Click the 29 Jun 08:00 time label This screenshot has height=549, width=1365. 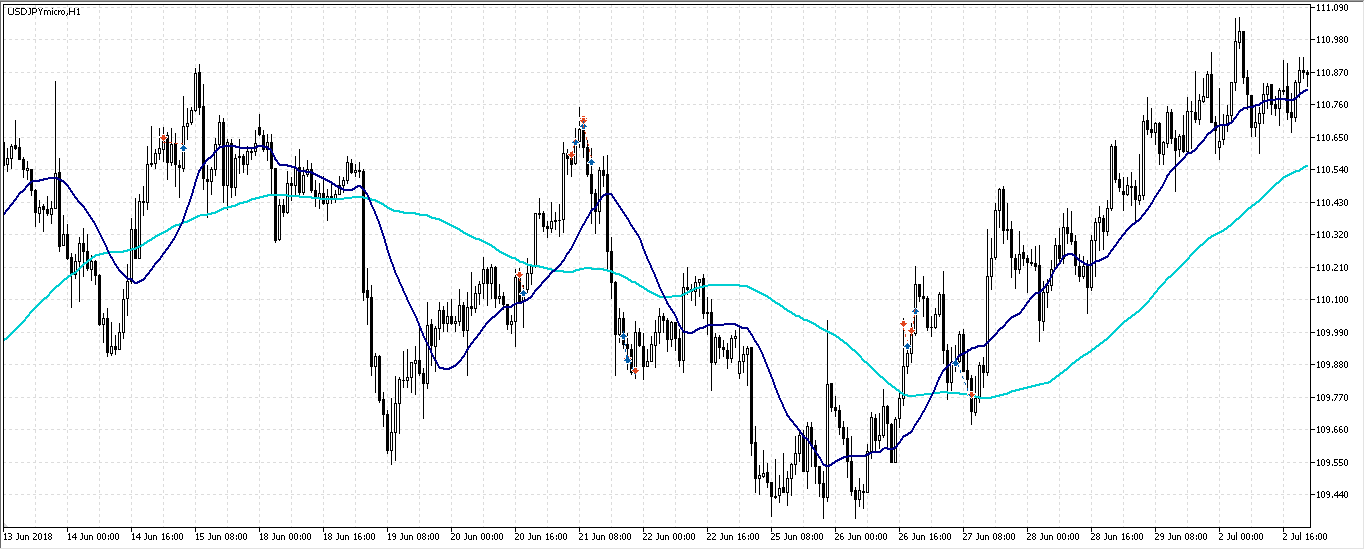tap(1181, 537)
